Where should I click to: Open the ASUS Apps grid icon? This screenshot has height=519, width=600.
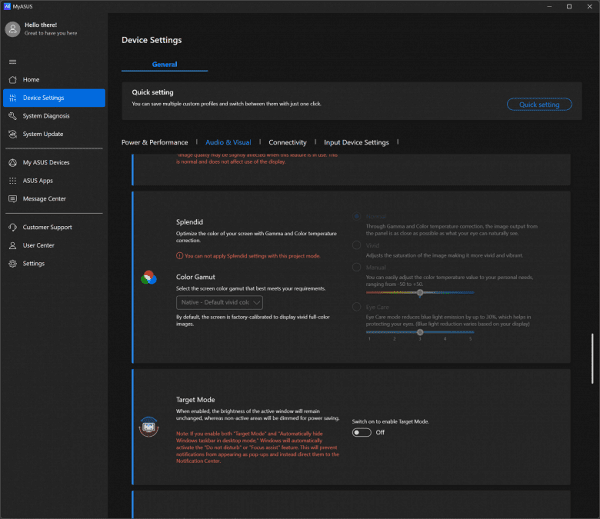point(12,180)
